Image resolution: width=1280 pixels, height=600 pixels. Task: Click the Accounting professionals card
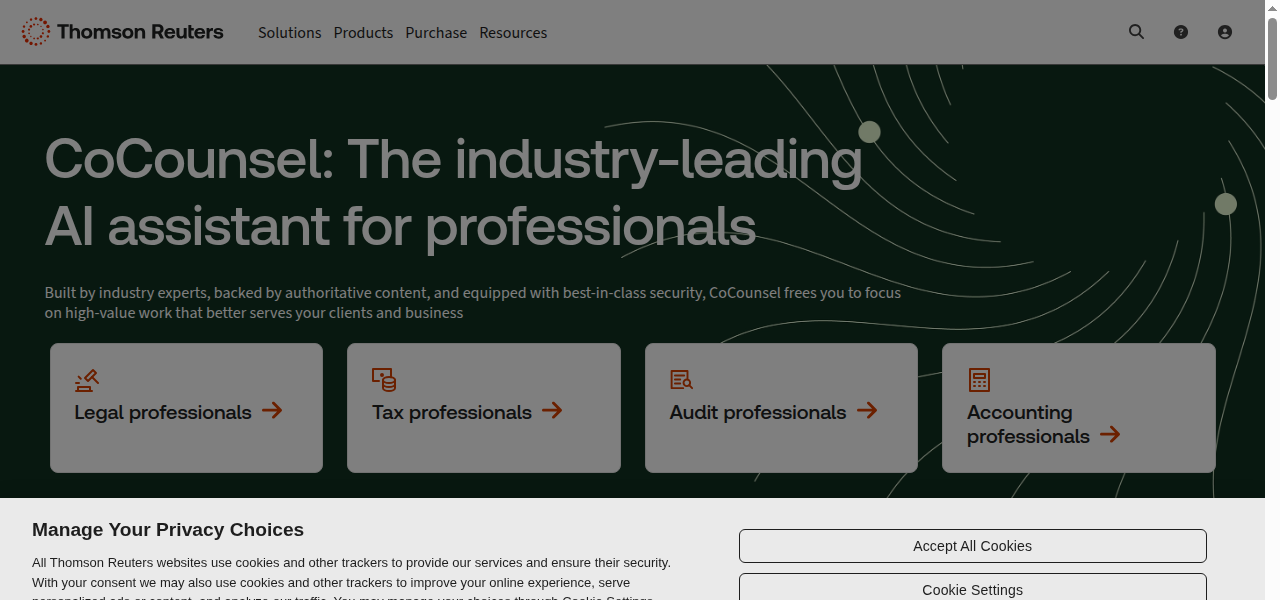click(x=1078, y=407)
